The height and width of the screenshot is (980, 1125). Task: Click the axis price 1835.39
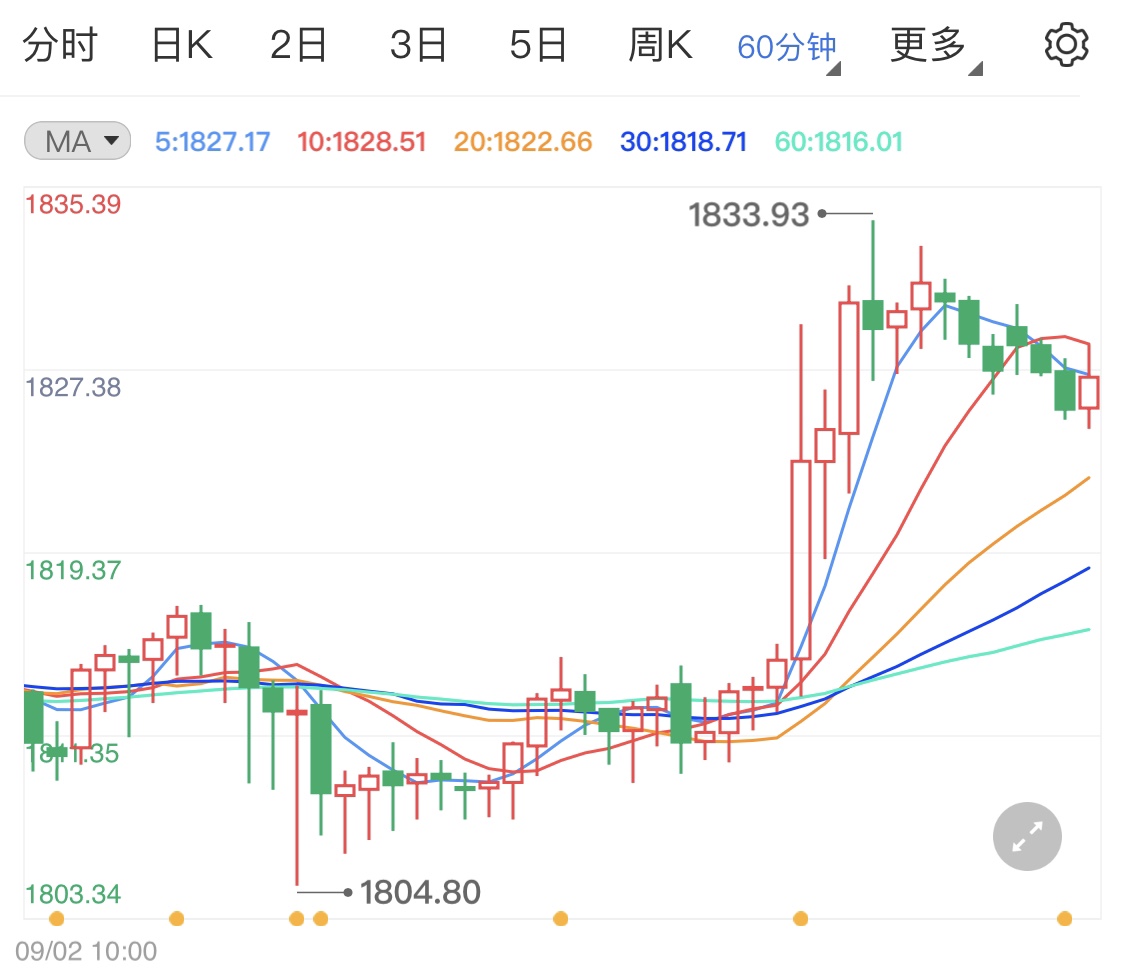pos(72,204)
